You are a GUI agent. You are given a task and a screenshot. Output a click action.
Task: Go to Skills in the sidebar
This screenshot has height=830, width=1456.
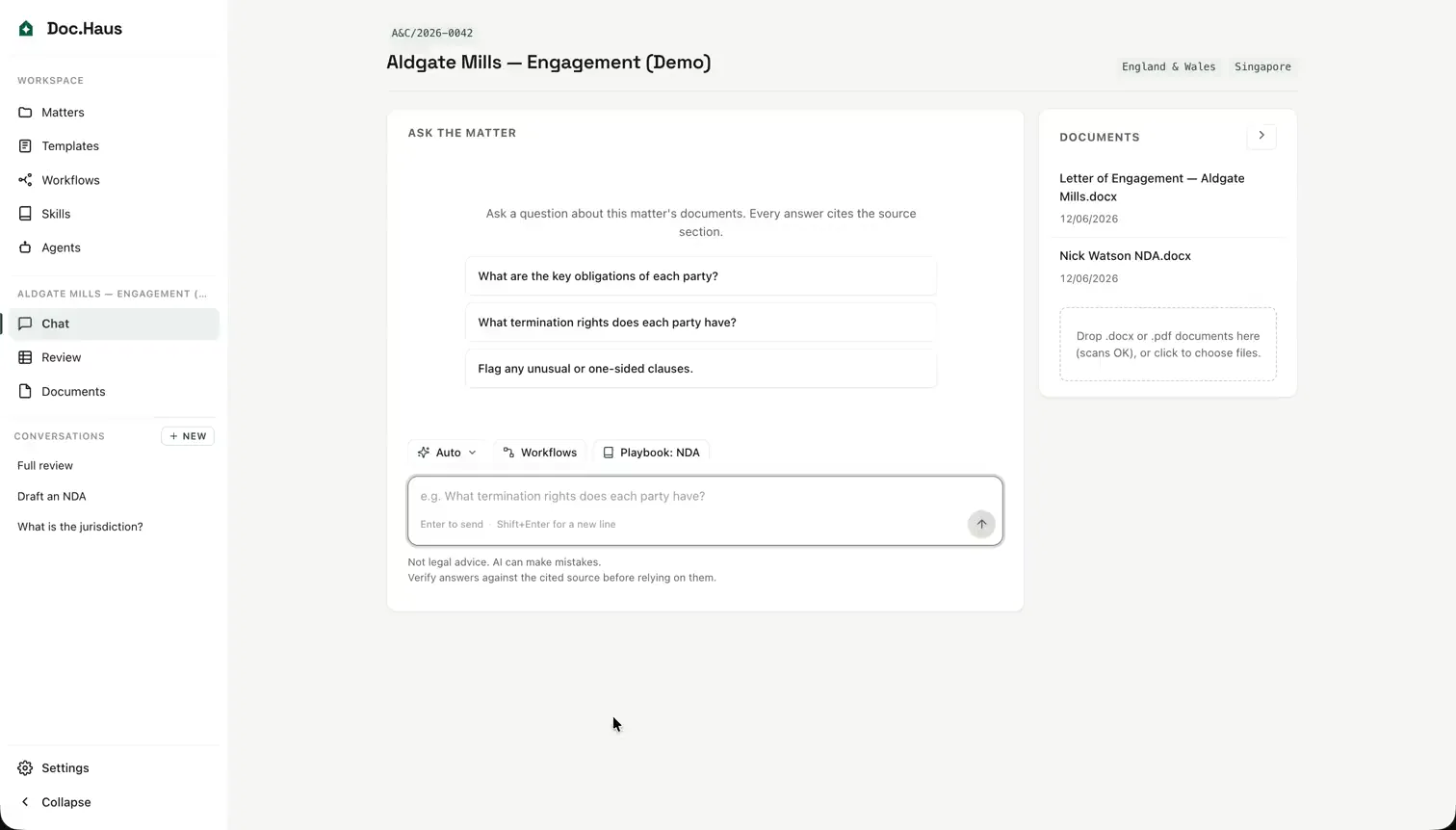click(x=114, y=214)
